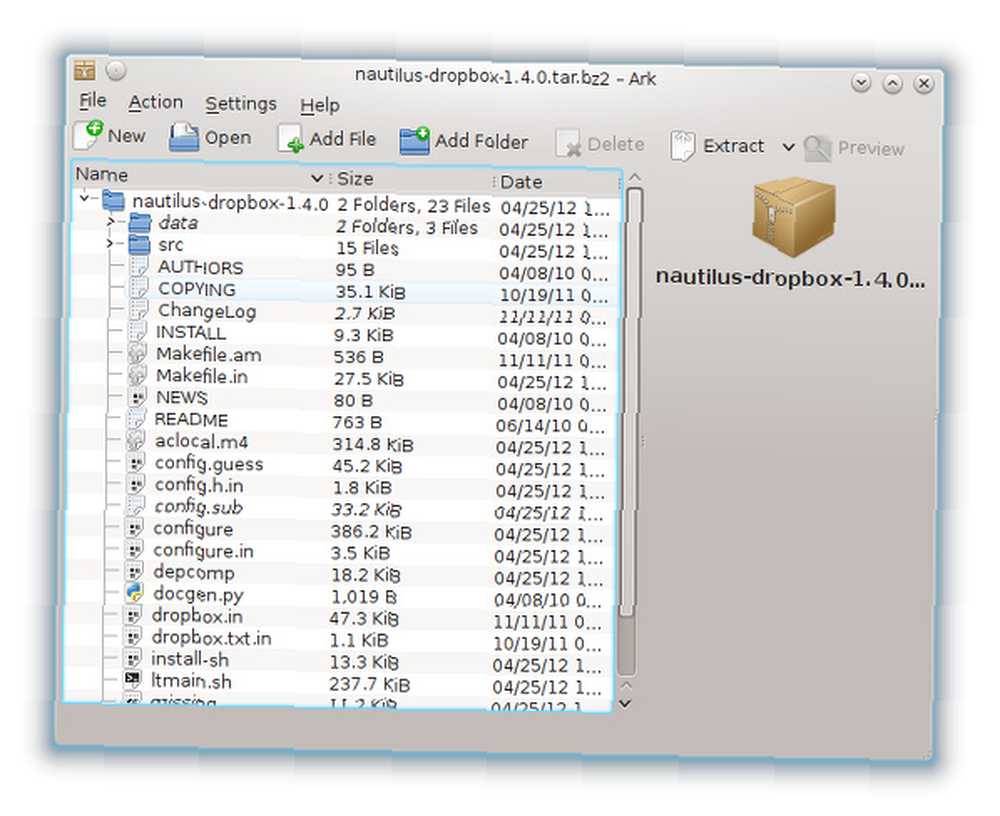
Task: Click the aclocal.m4 file icon
Action: (x=136, y=441)
